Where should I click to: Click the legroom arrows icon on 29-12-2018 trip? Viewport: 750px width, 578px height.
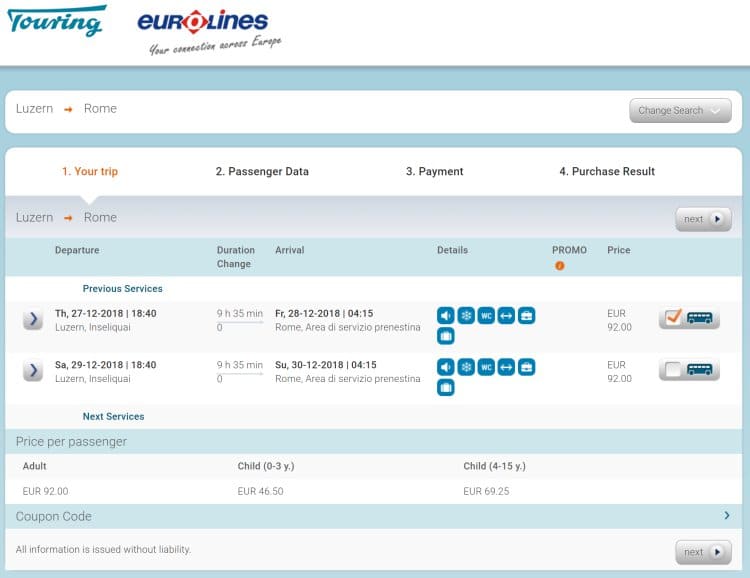[x=506, y=367]
